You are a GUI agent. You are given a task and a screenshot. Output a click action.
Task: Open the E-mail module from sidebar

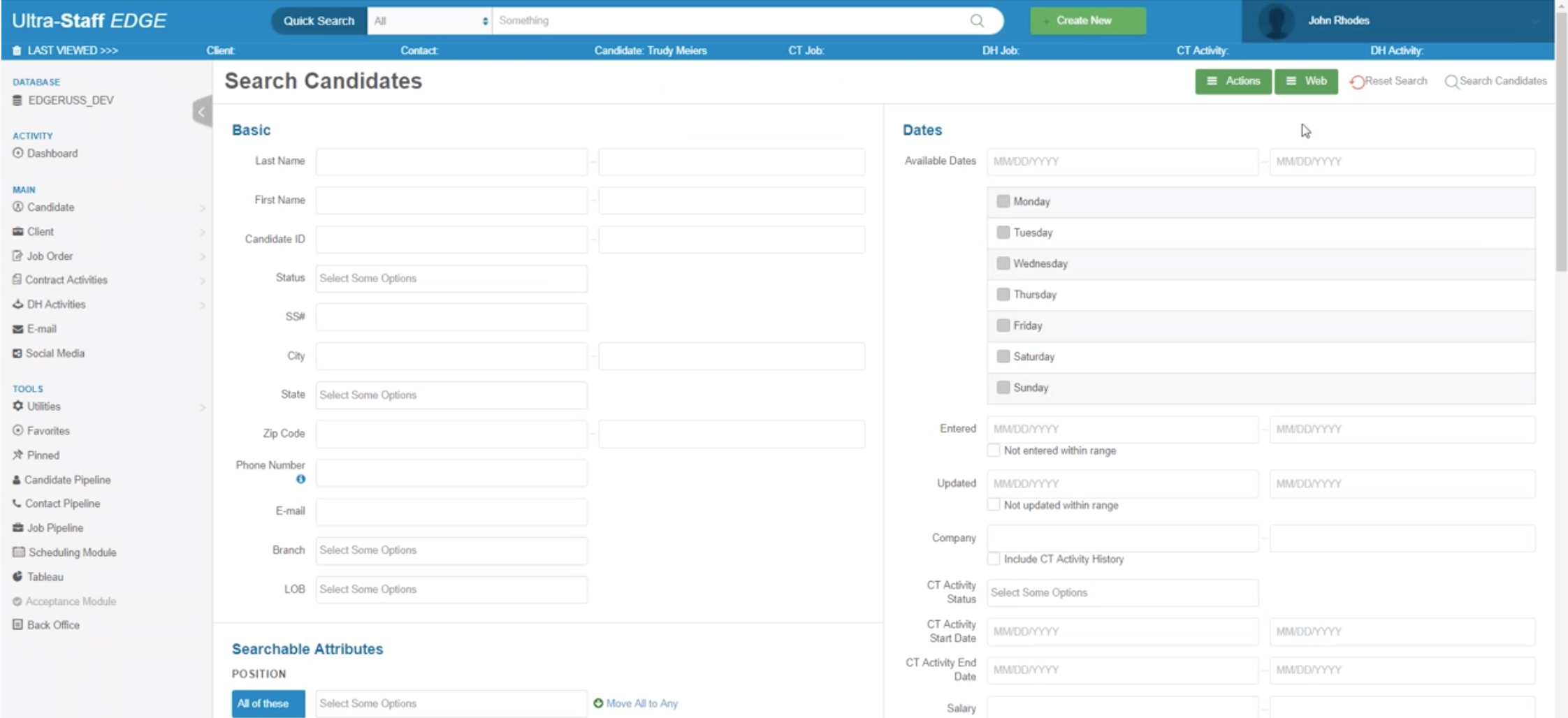click(x=40, y=328)
